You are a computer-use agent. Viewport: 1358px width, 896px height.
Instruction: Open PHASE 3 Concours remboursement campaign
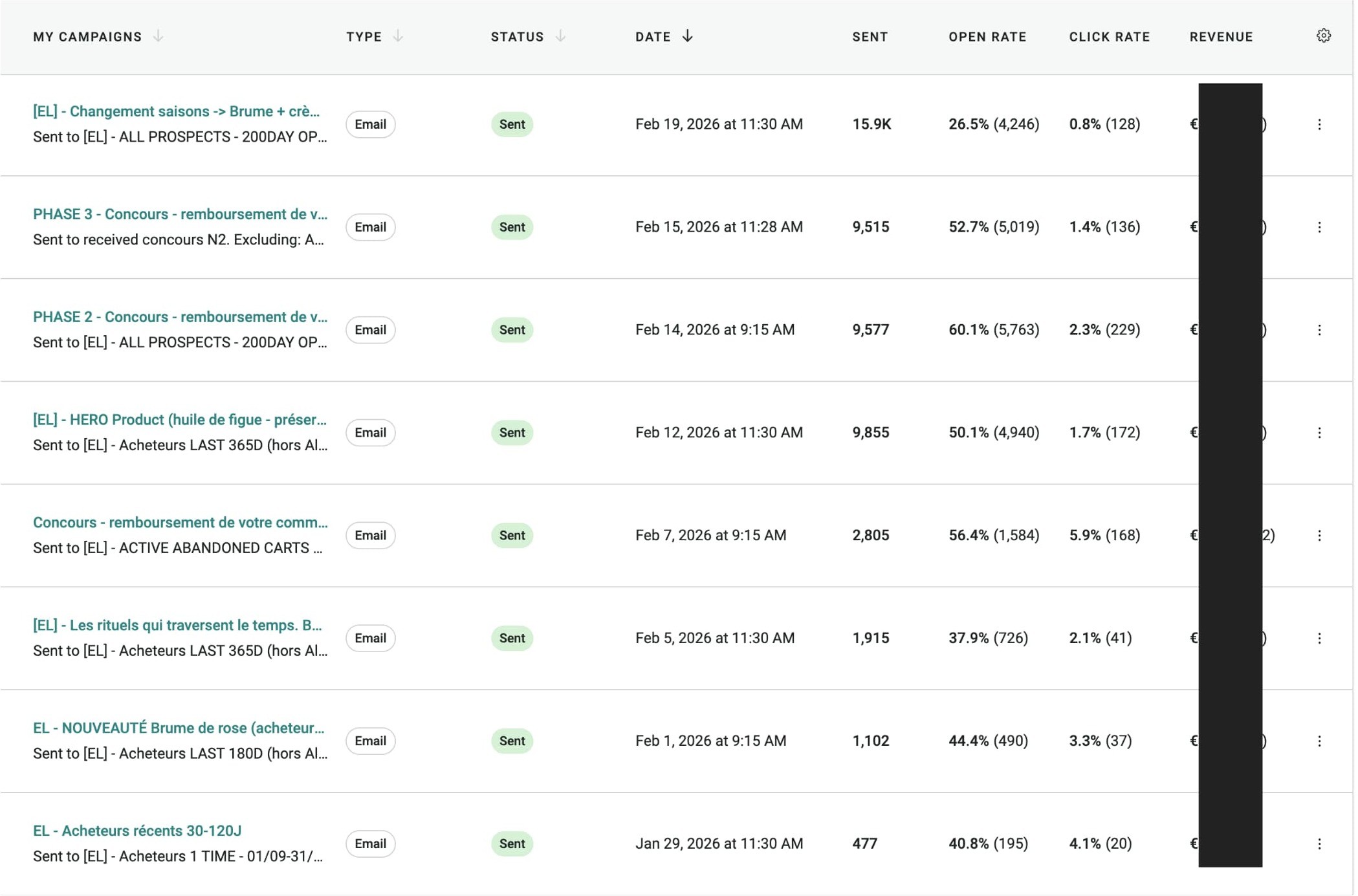[180, 214]
